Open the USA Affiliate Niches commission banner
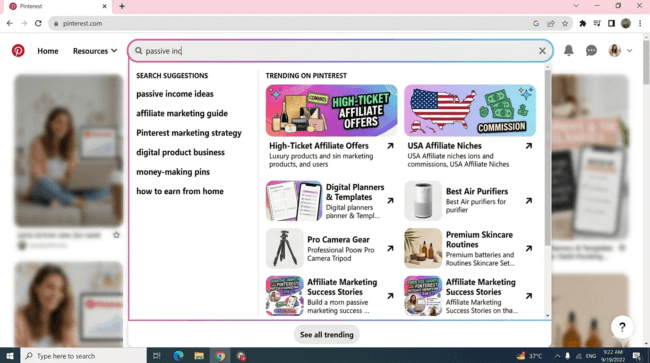This screenshot has width=650, height=363. click(x=470, y=111)
